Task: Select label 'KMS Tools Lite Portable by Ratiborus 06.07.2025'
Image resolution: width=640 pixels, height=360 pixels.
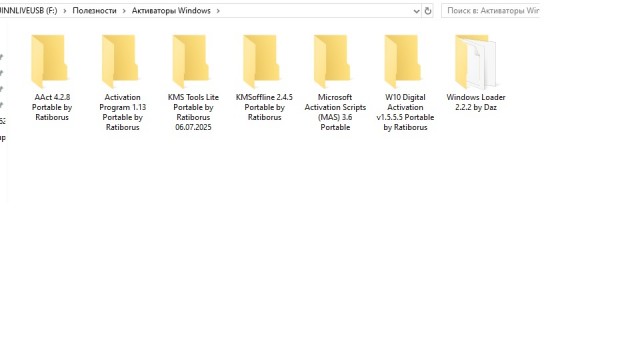Action: (x=193, y=112)
